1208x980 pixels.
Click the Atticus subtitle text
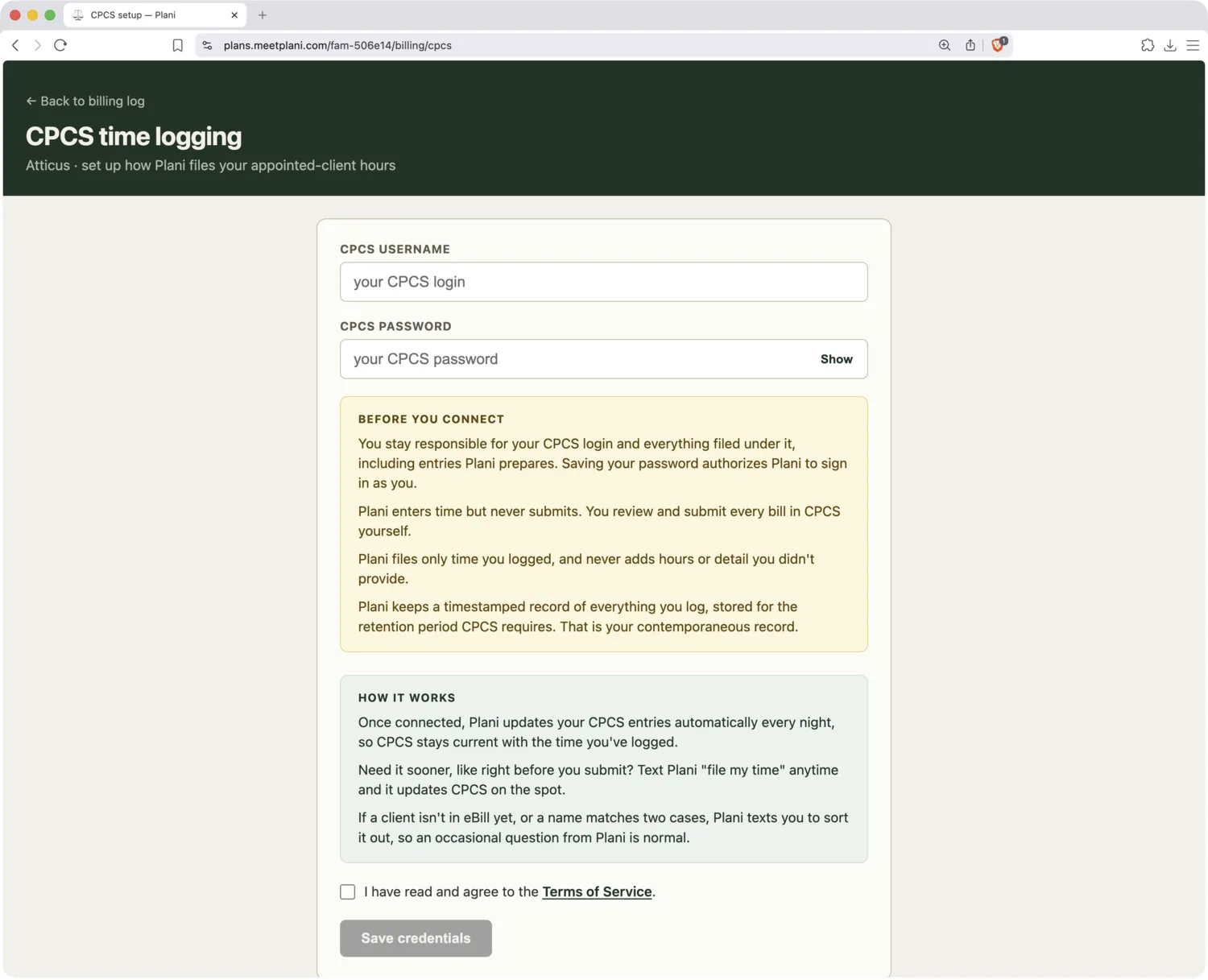(x=210, y=165)
